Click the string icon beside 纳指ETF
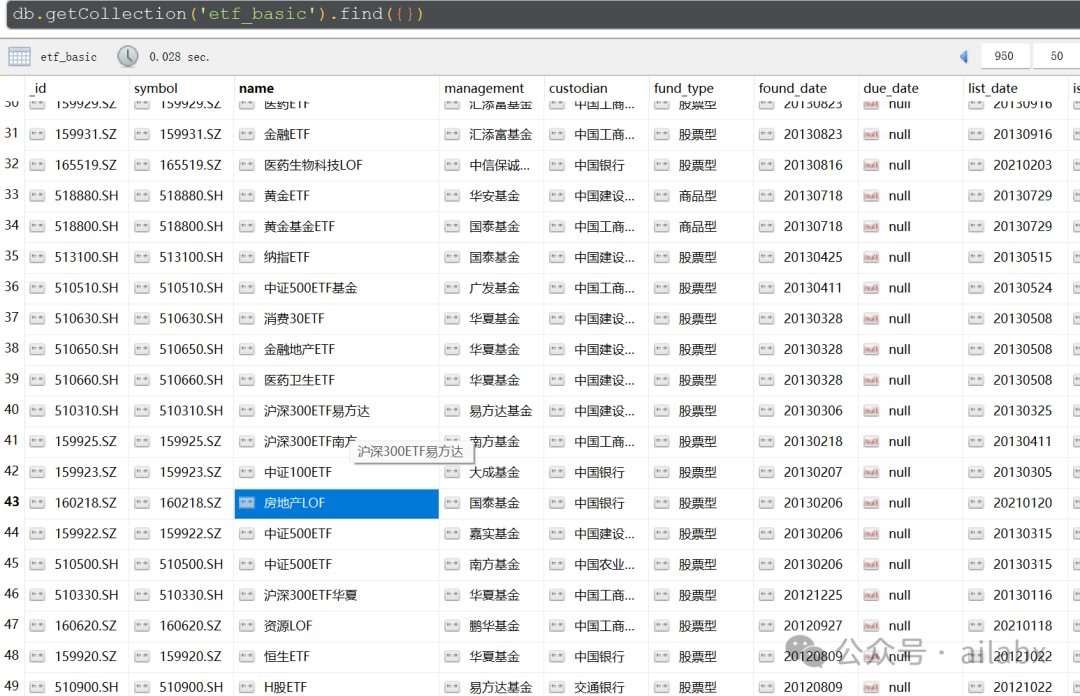1080x696 pixels. [x=246, y=257]
